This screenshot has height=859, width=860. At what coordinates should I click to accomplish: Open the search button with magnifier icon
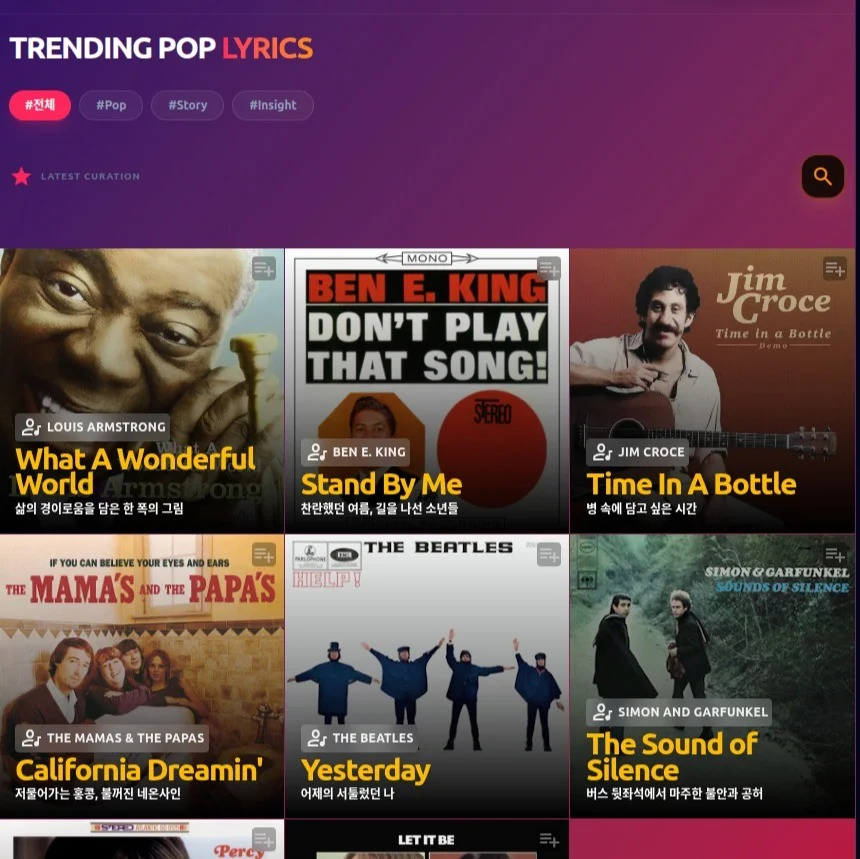[823, 176]
